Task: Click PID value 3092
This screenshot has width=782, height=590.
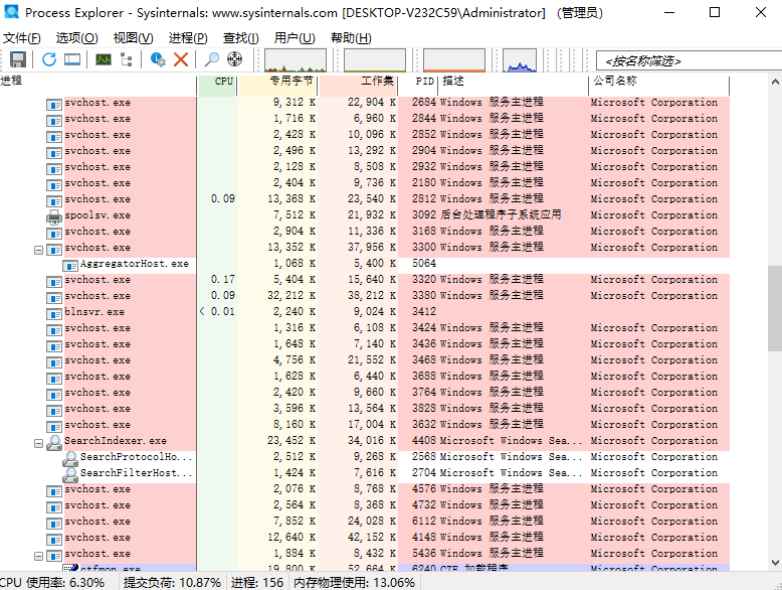Action: pyautogui.click(x=424, y=215)
